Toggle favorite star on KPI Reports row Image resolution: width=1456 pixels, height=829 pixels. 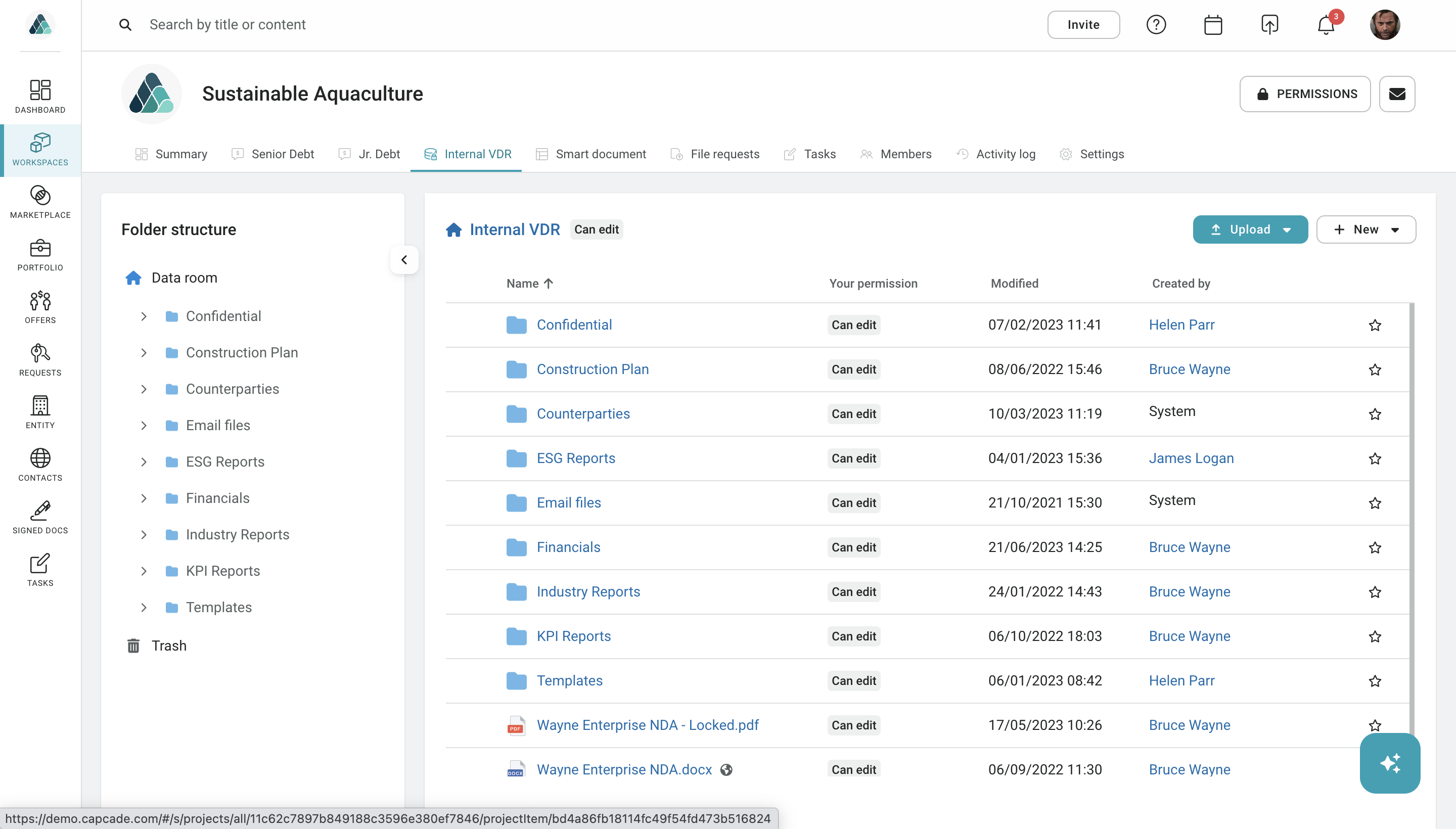click(x=1375, y=636)
